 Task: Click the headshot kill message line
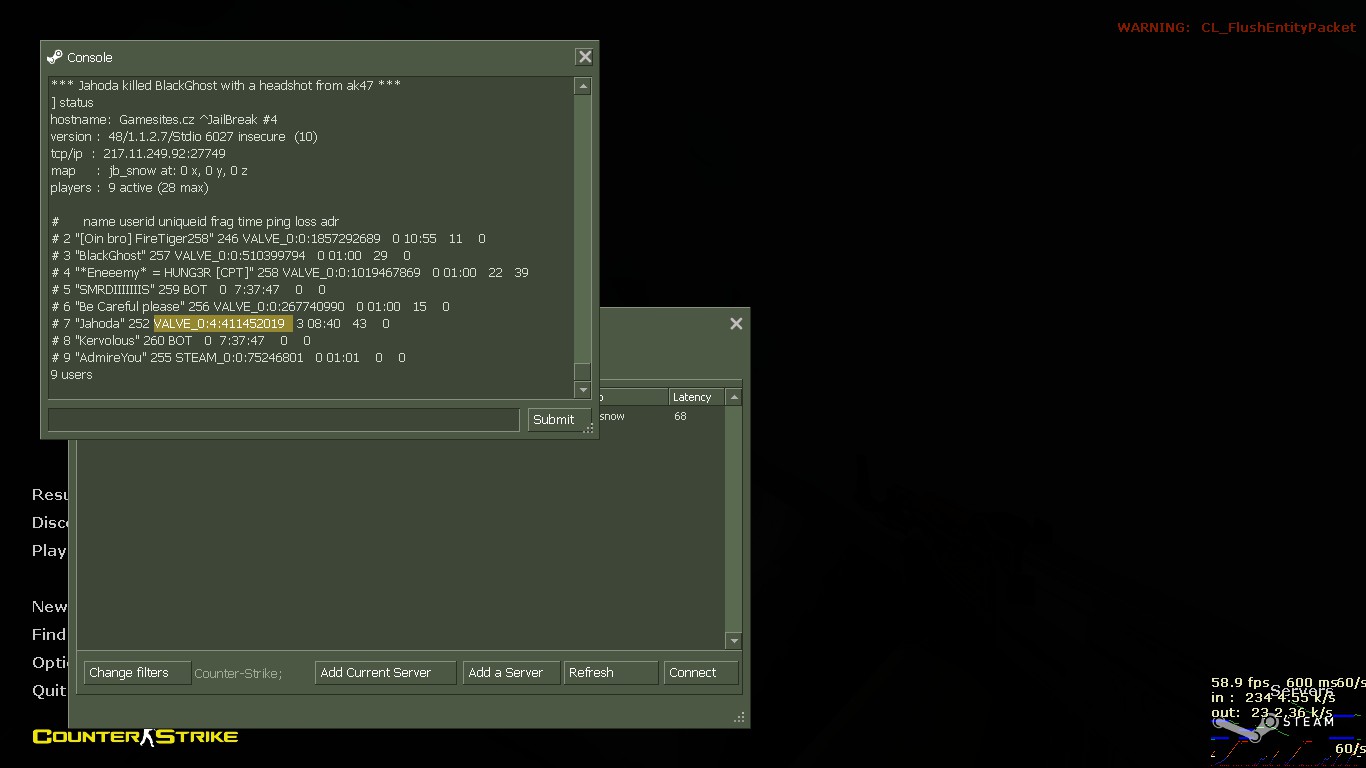click(226, 86)
